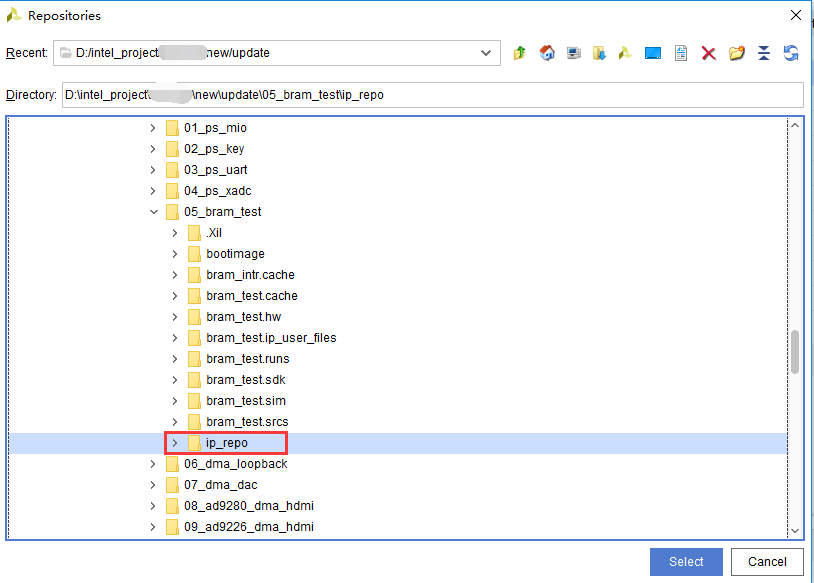
Task: Click the scrollbar up arrow
Action: pos(795,125)
